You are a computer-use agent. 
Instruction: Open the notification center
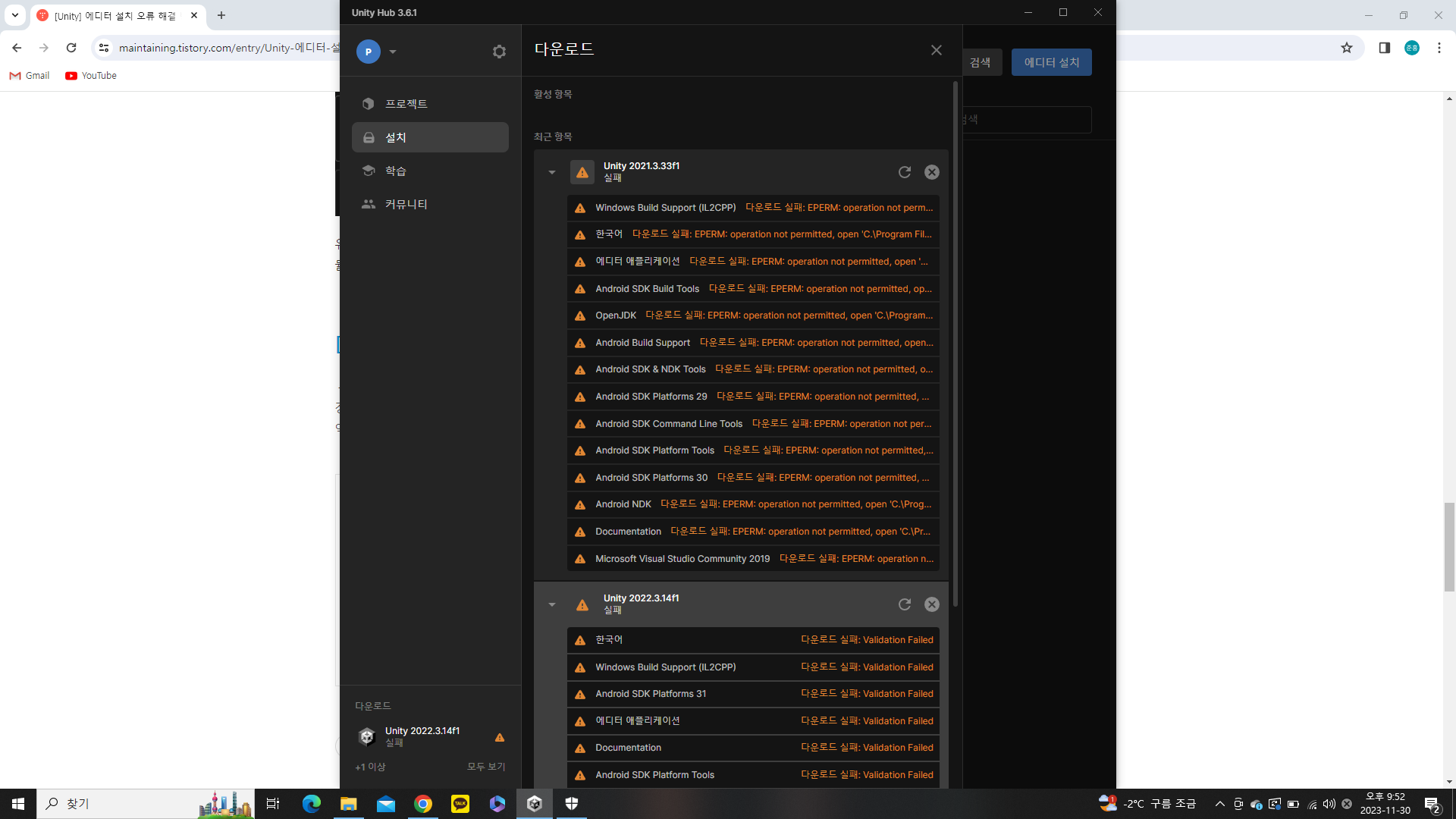1432,804
